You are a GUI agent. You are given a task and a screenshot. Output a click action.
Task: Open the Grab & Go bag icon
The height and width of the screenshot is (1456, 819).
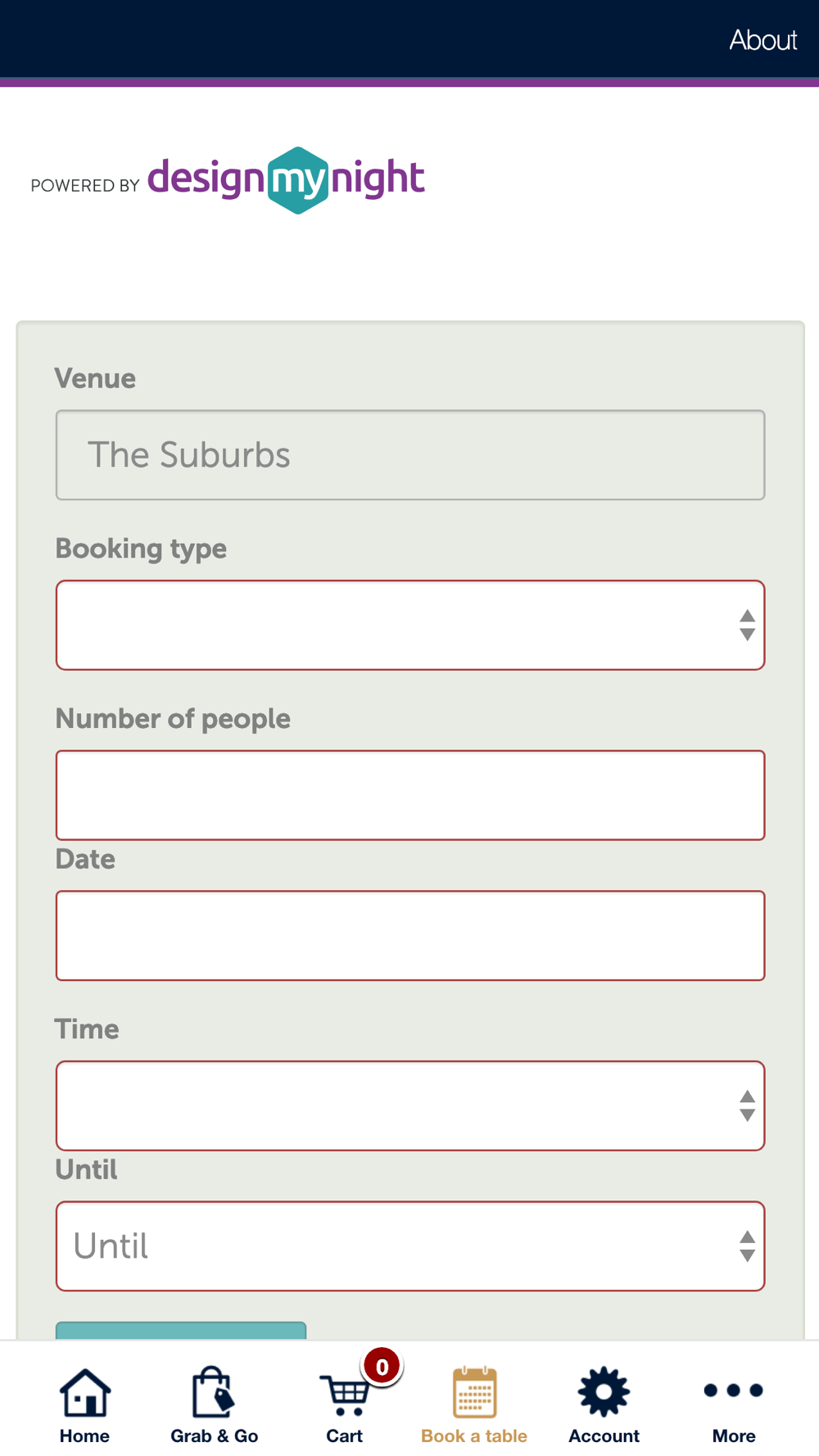(214, 1392)
